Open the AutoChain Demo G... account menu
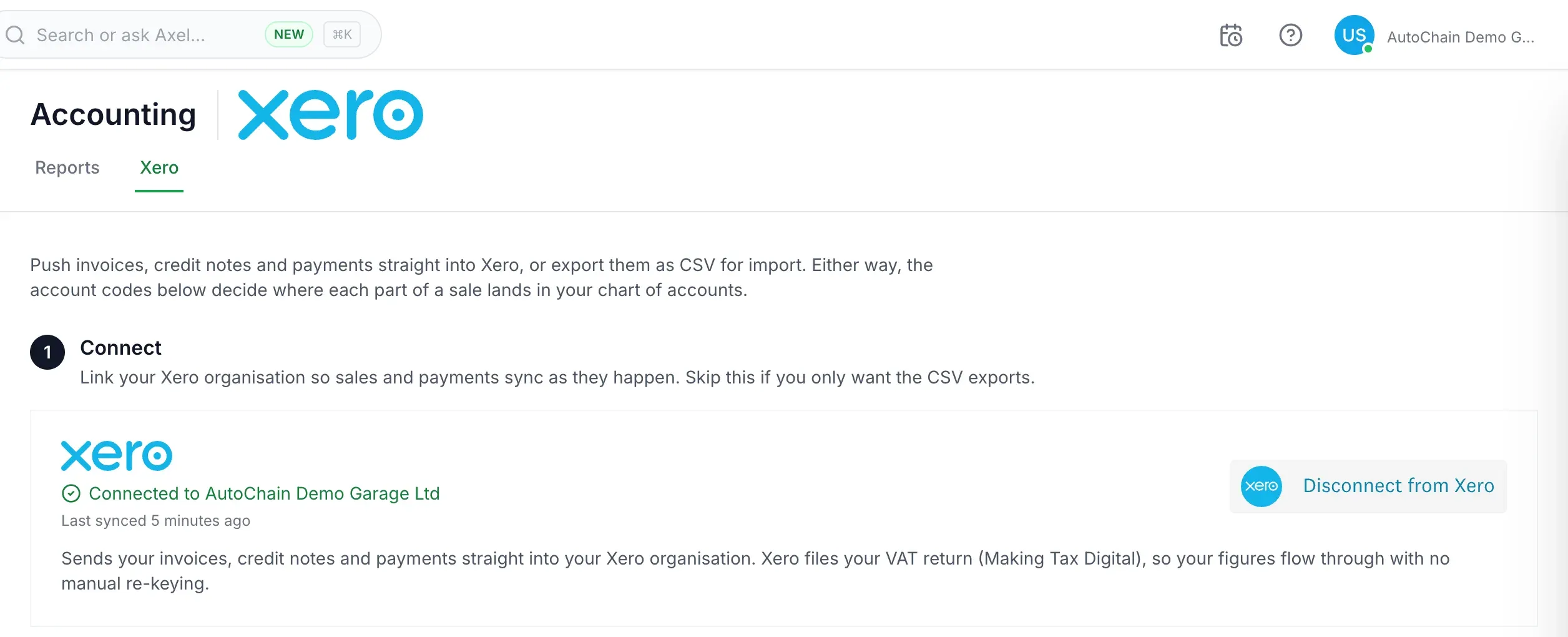 pyautogui.click(x=1460, y=37)
